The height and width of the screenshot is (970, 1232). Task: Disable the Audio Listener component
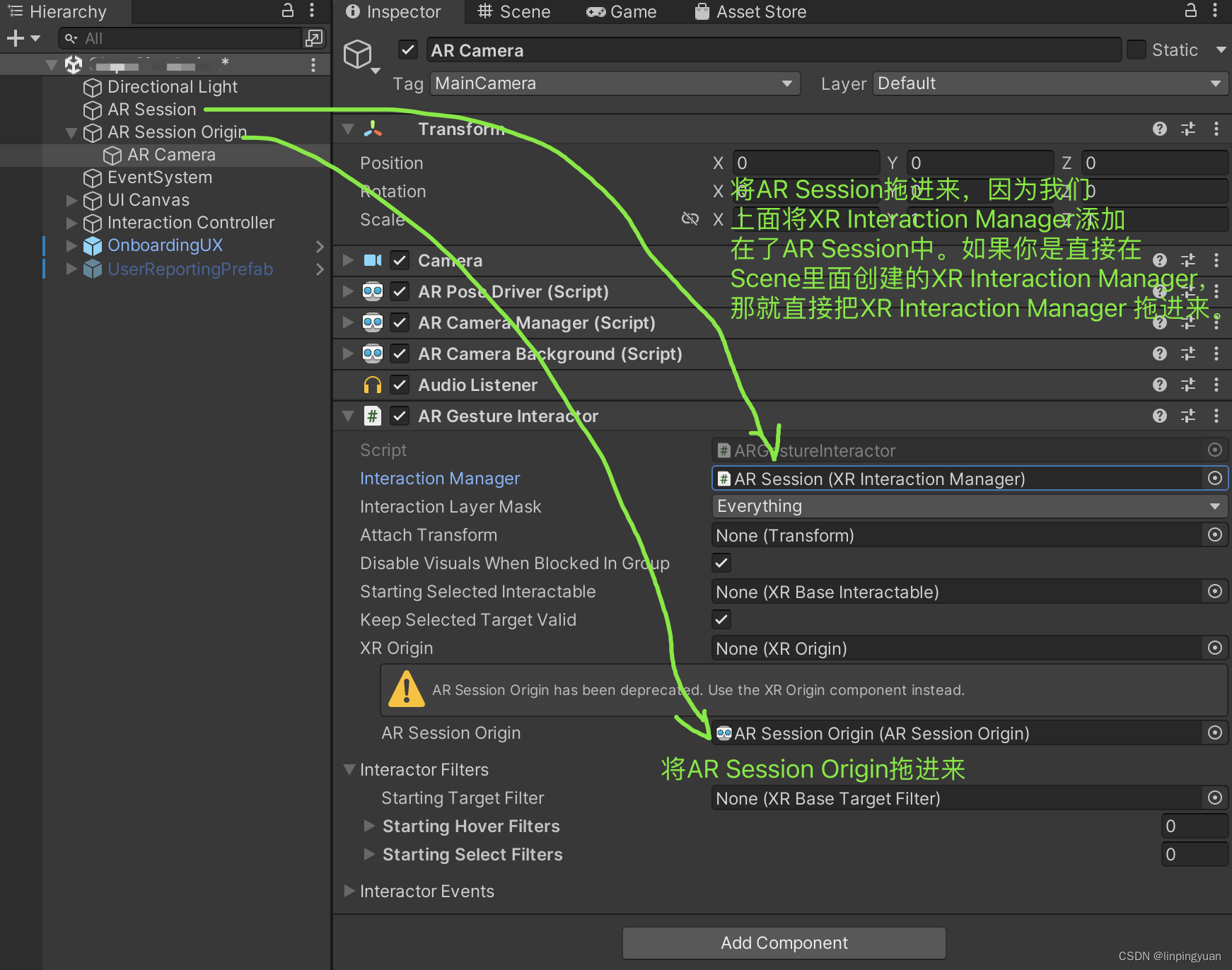click(x=400, y=385)
